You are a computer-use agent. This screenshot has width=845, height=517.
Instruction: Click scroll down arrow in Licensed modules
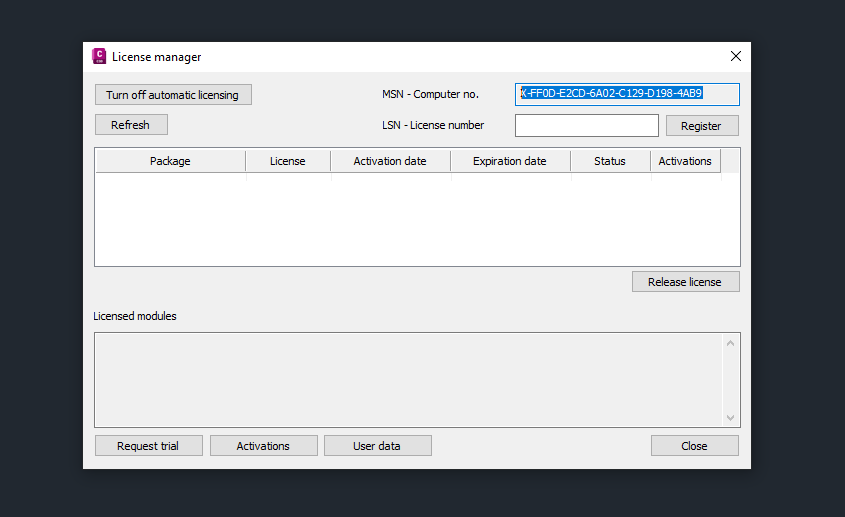730,418
